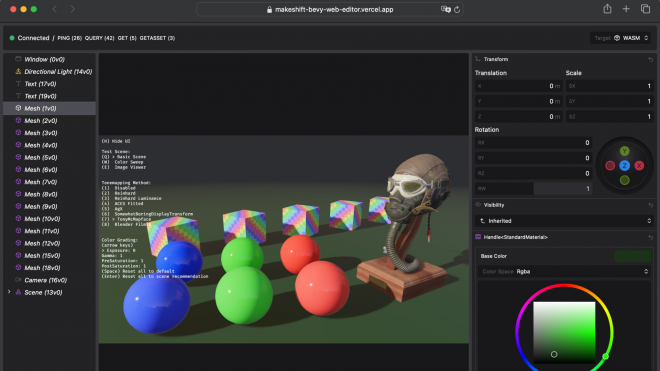
Task: Edit the Translation X field
Action: tap(519, 86)
